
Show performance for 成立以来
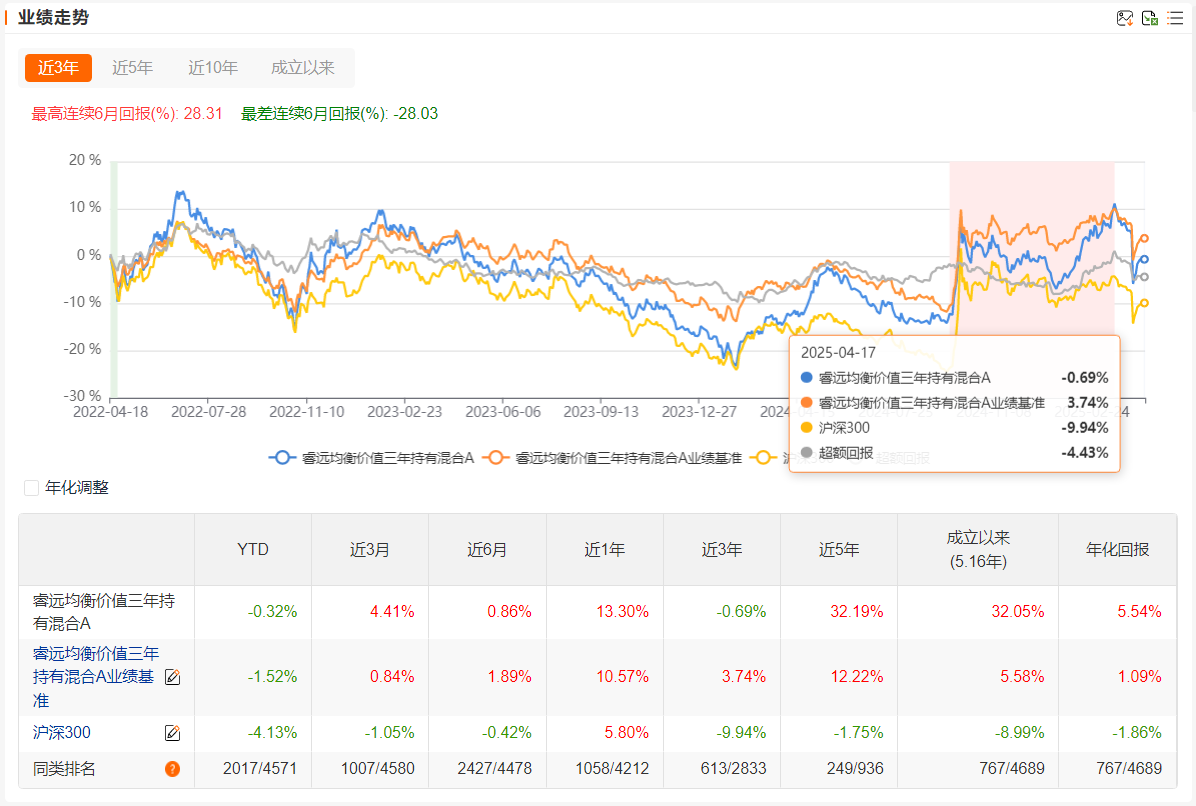coord(303,68)
